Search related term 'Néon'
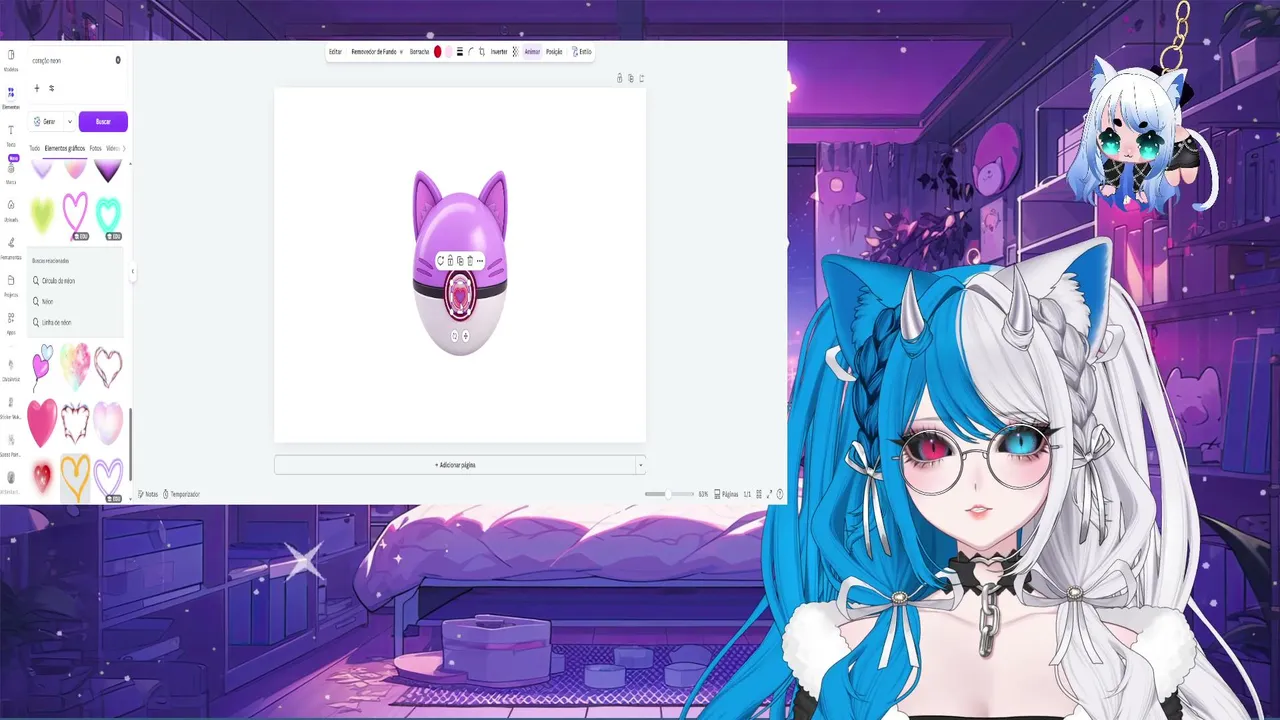This screenshot has height=720, width=1280. coord(47,301)
